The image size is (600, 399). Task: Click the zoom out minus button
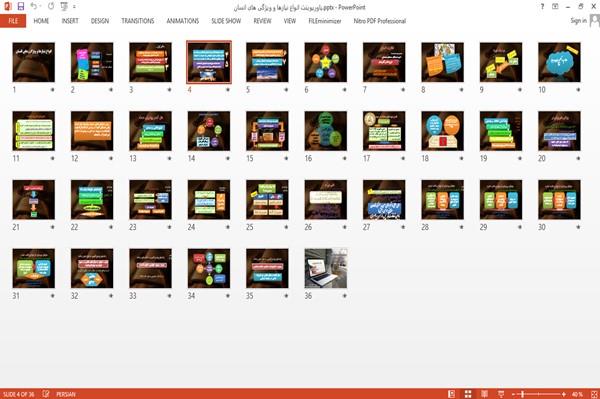pyautogui.click(x=514, y=394)
